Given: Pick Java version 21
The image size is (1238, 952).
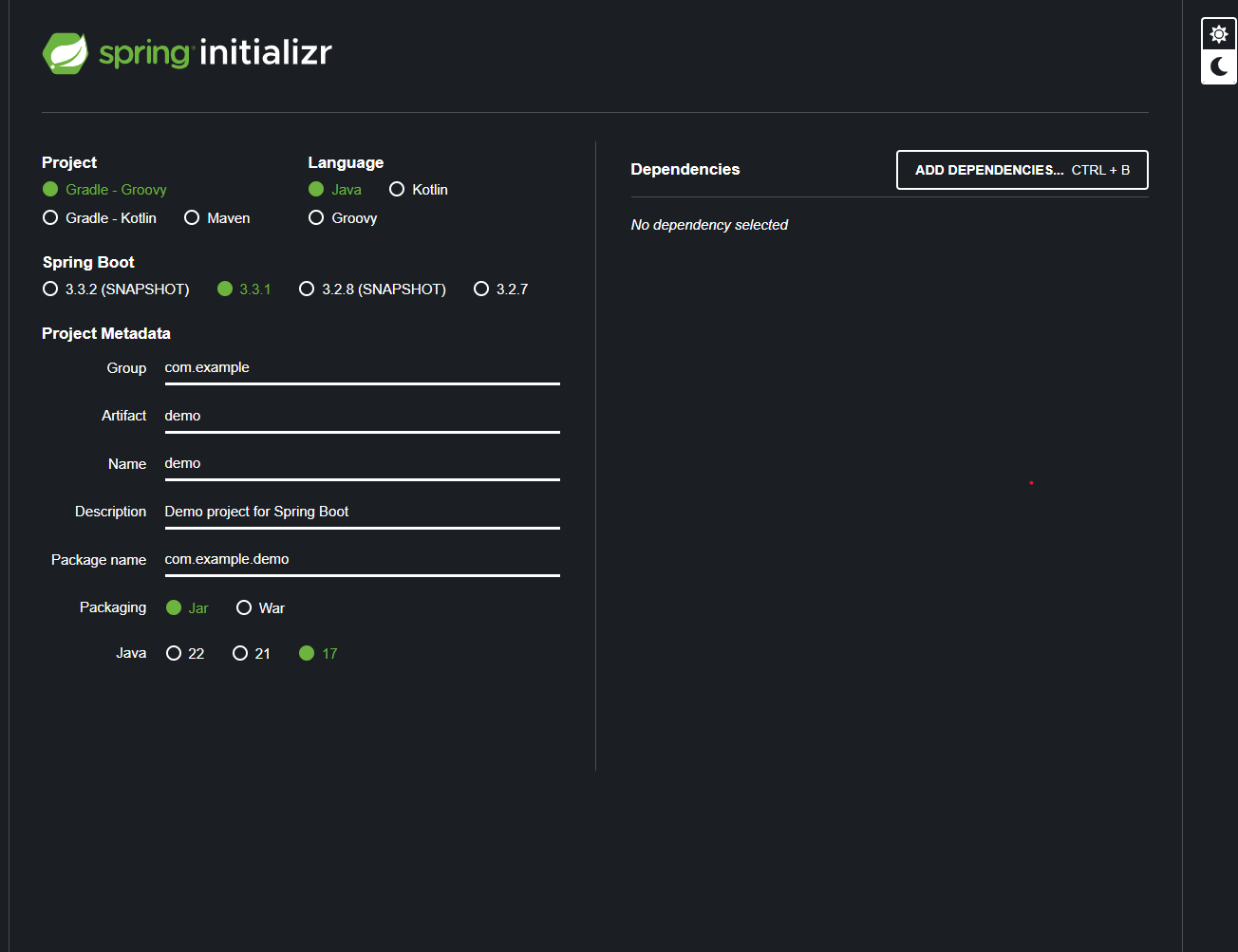Looking at the screenshot, I should 252,654.
